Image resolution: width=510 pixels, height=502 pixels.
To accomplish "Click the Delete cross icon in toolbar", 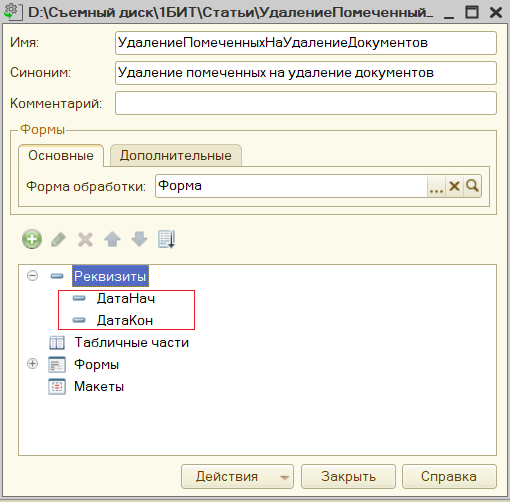I will (x=85, y=239).
